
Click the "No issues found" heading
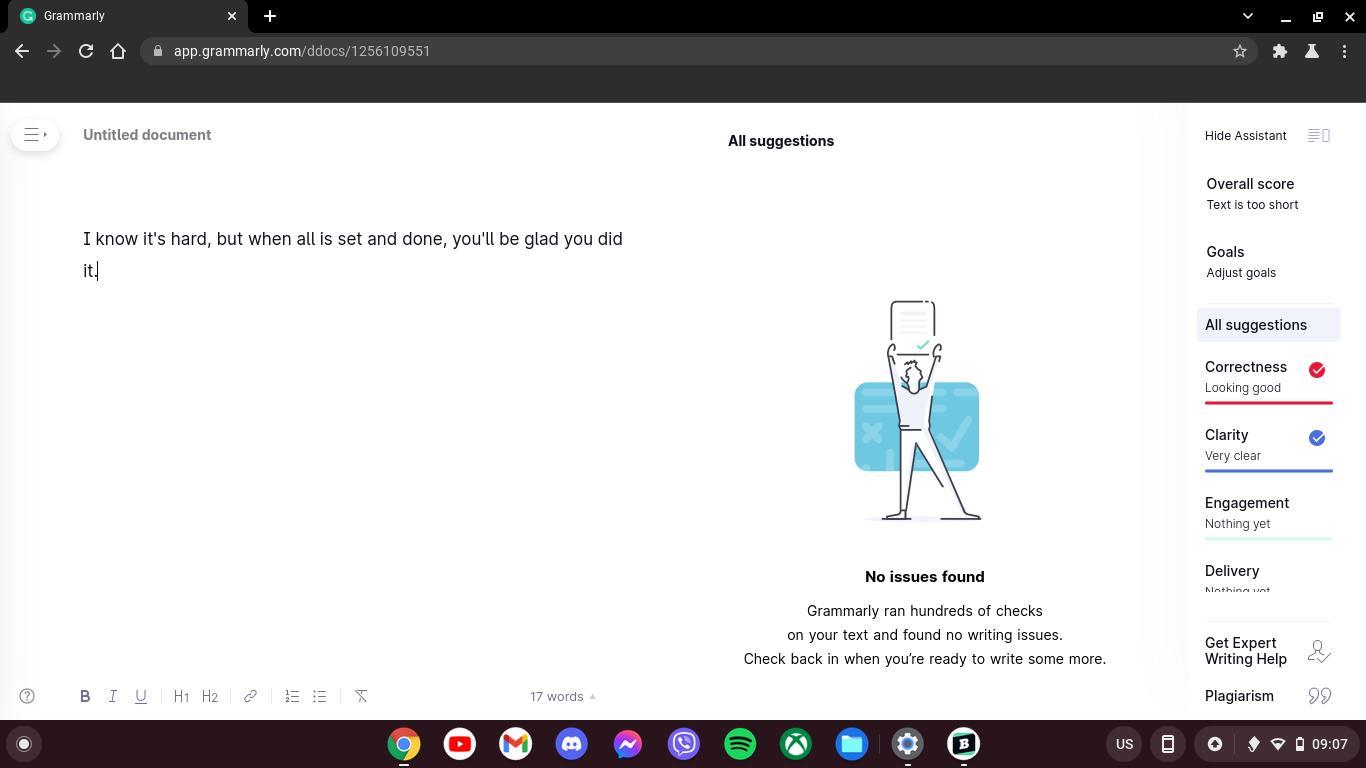(x=925, y=577)
